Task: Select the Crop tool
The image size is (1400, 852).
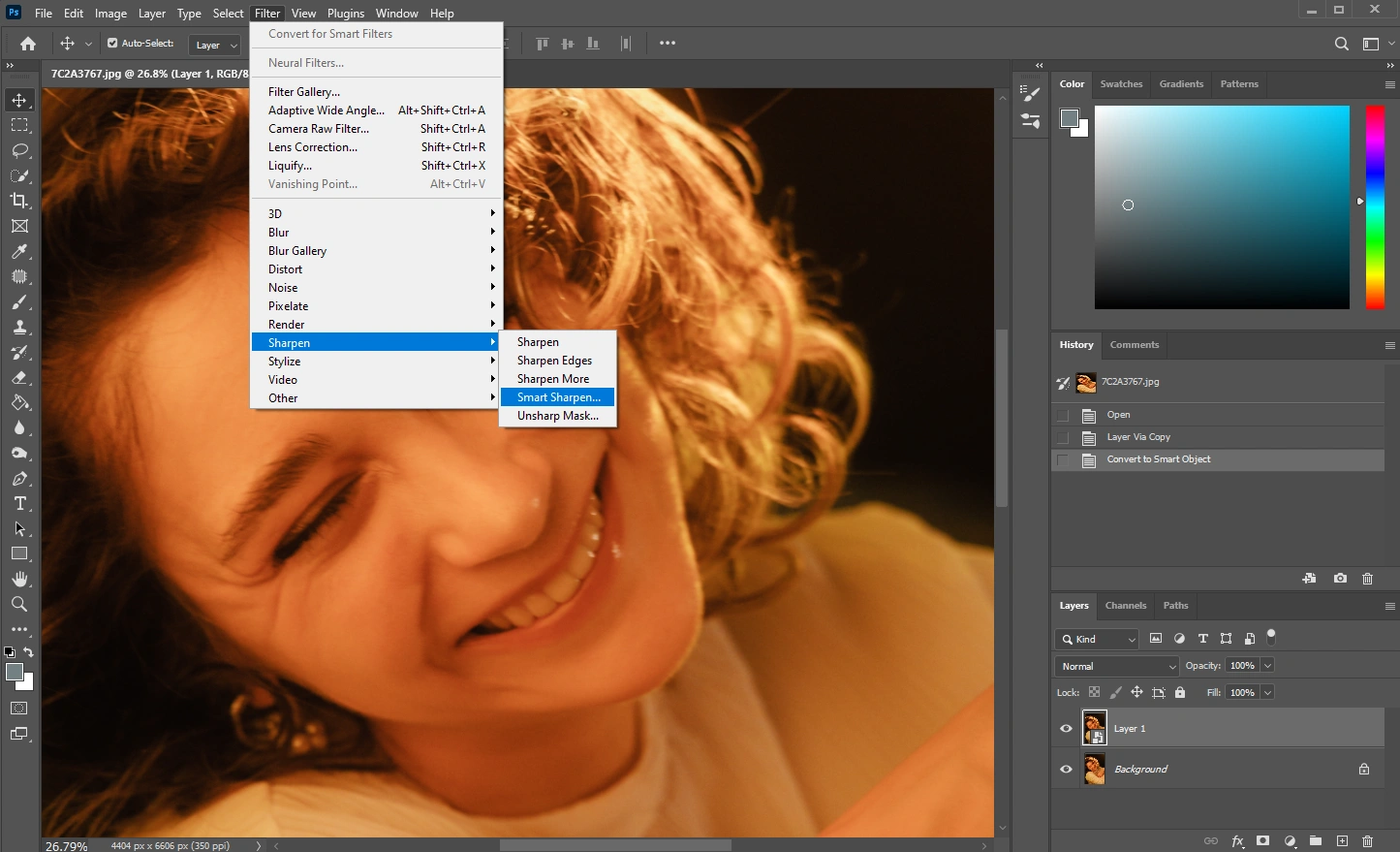Action: coord(19,201)
